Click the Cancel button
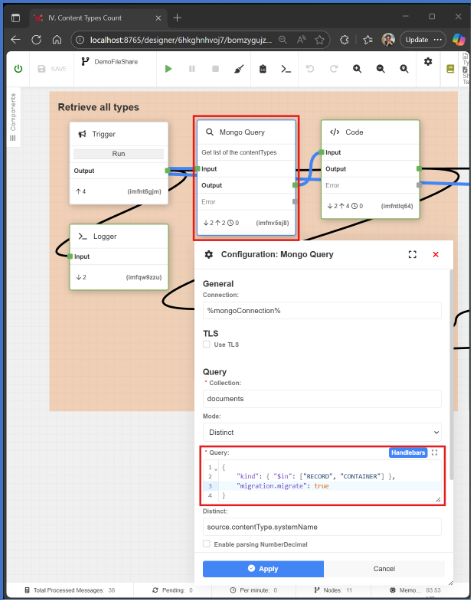The height and width of the screenshot is (600, 471). (x=384, y=569)
